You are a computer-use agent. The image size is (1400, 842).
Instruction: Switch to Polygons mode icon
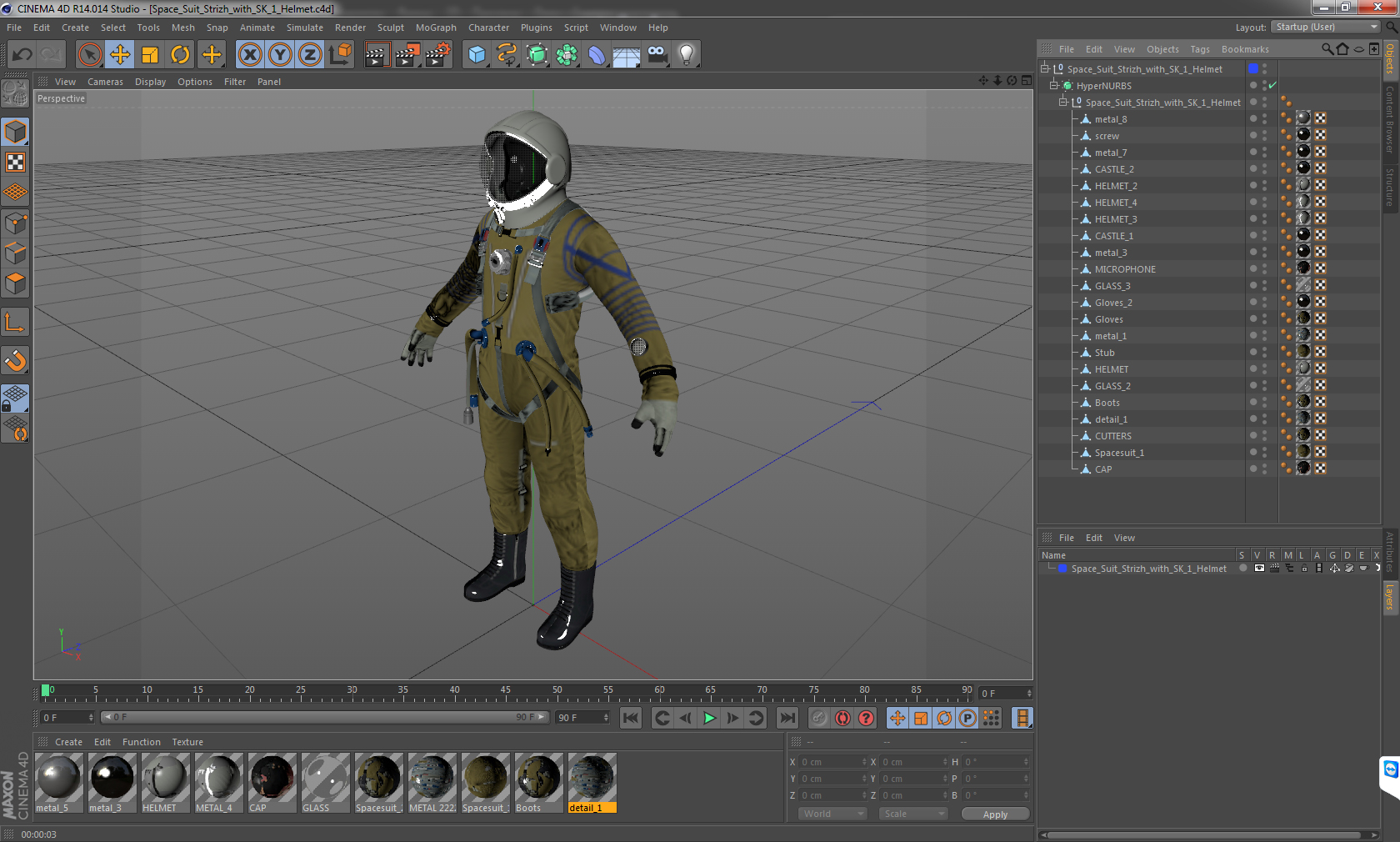pos(16,283)
